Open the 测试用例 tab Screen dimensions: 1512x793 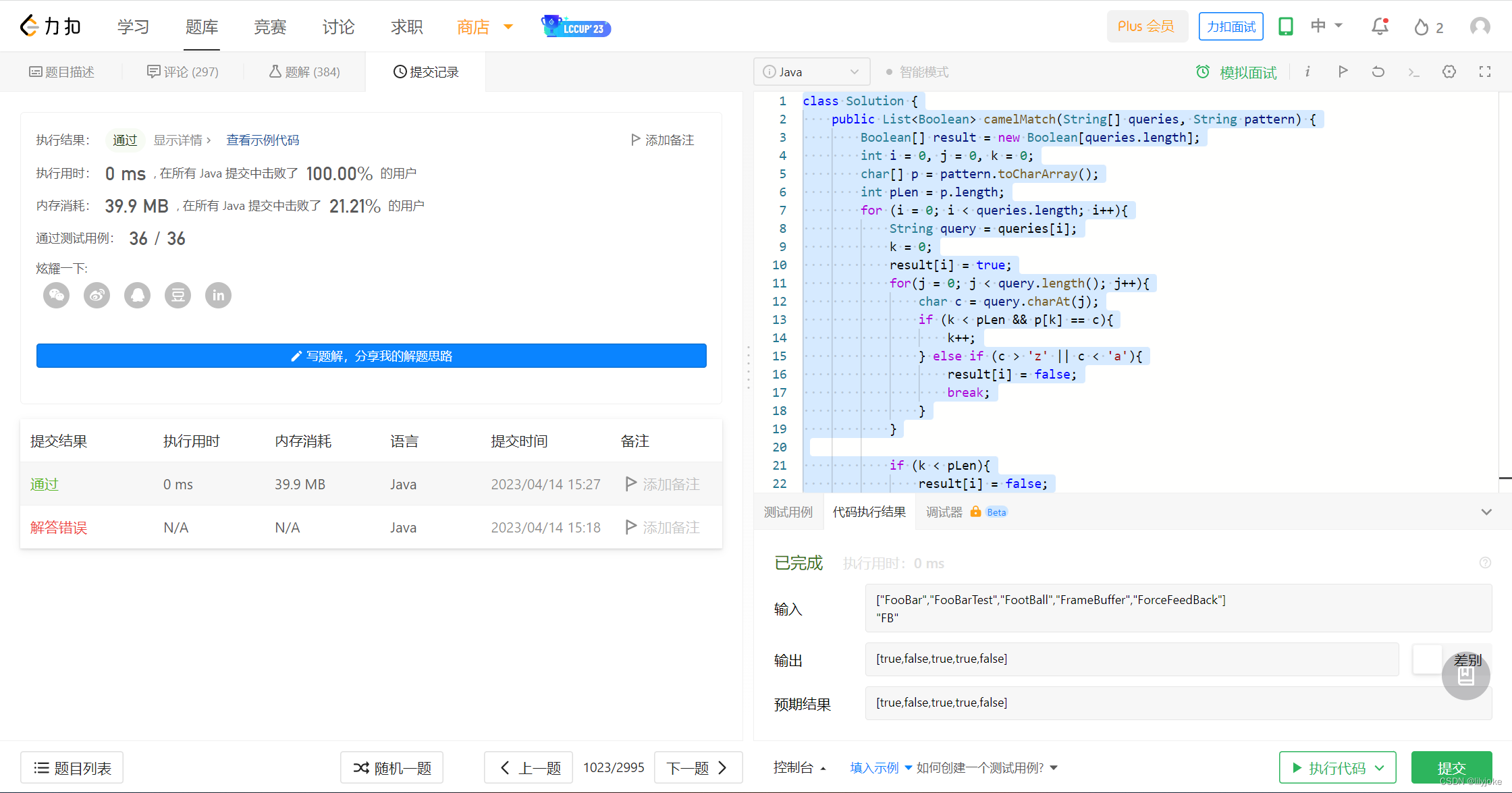[788, 512]
